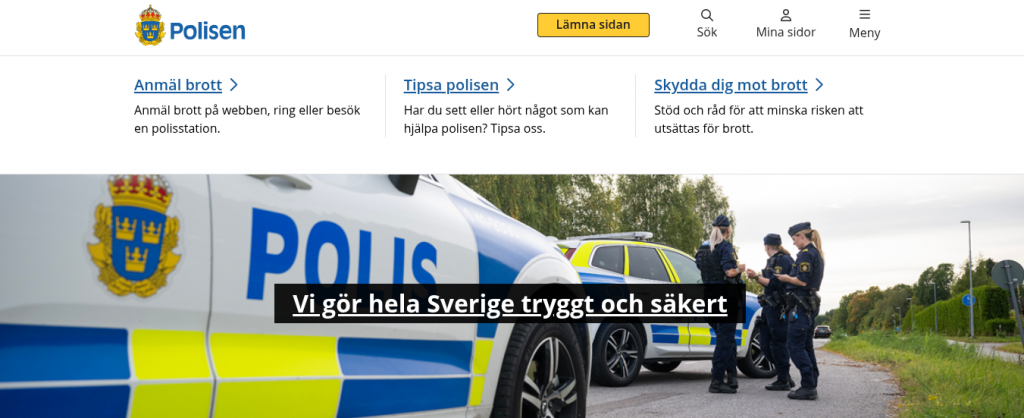Select the Mina sidor label
The image size is (1024, 418).
[786, 32]
